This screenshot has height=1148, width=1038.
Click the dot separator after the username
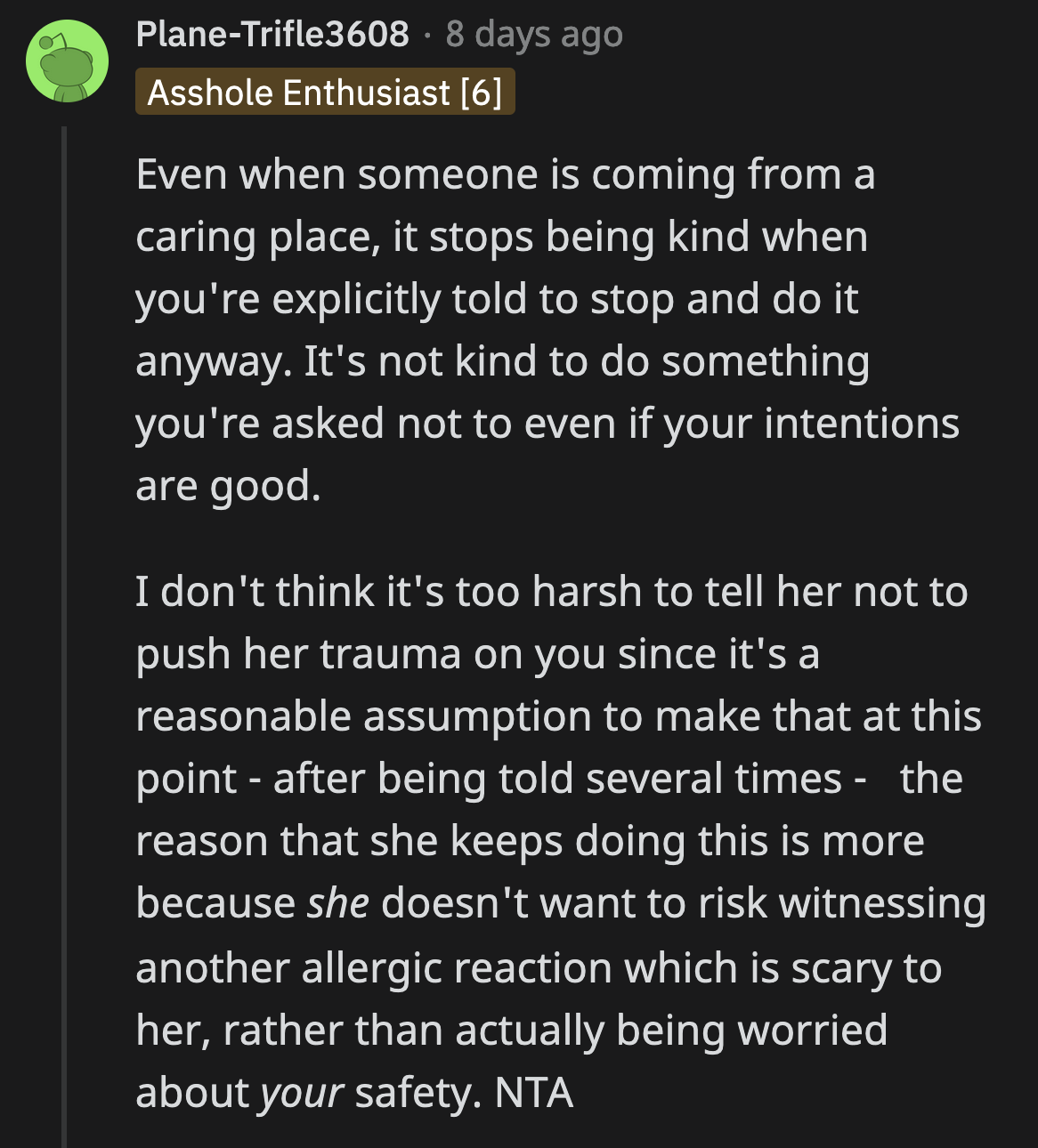point(426,34)
